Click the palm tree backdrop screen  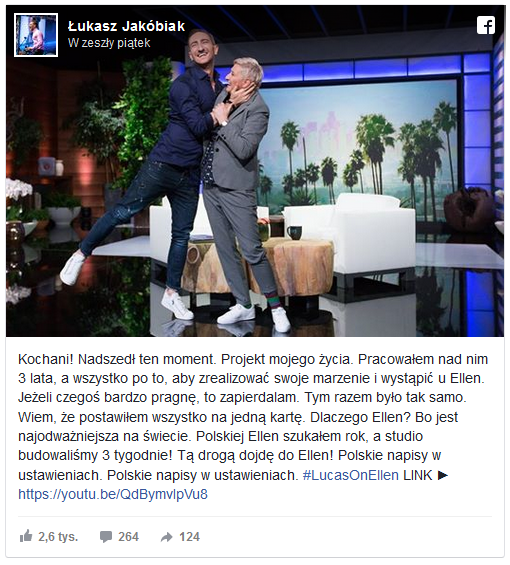pyautogui.click(x=360, y=151)
